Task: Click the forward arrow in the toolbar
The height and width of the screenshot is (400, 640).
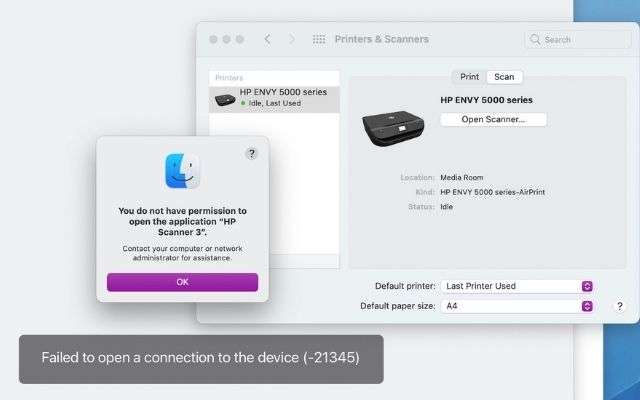Action: [292, 39]
